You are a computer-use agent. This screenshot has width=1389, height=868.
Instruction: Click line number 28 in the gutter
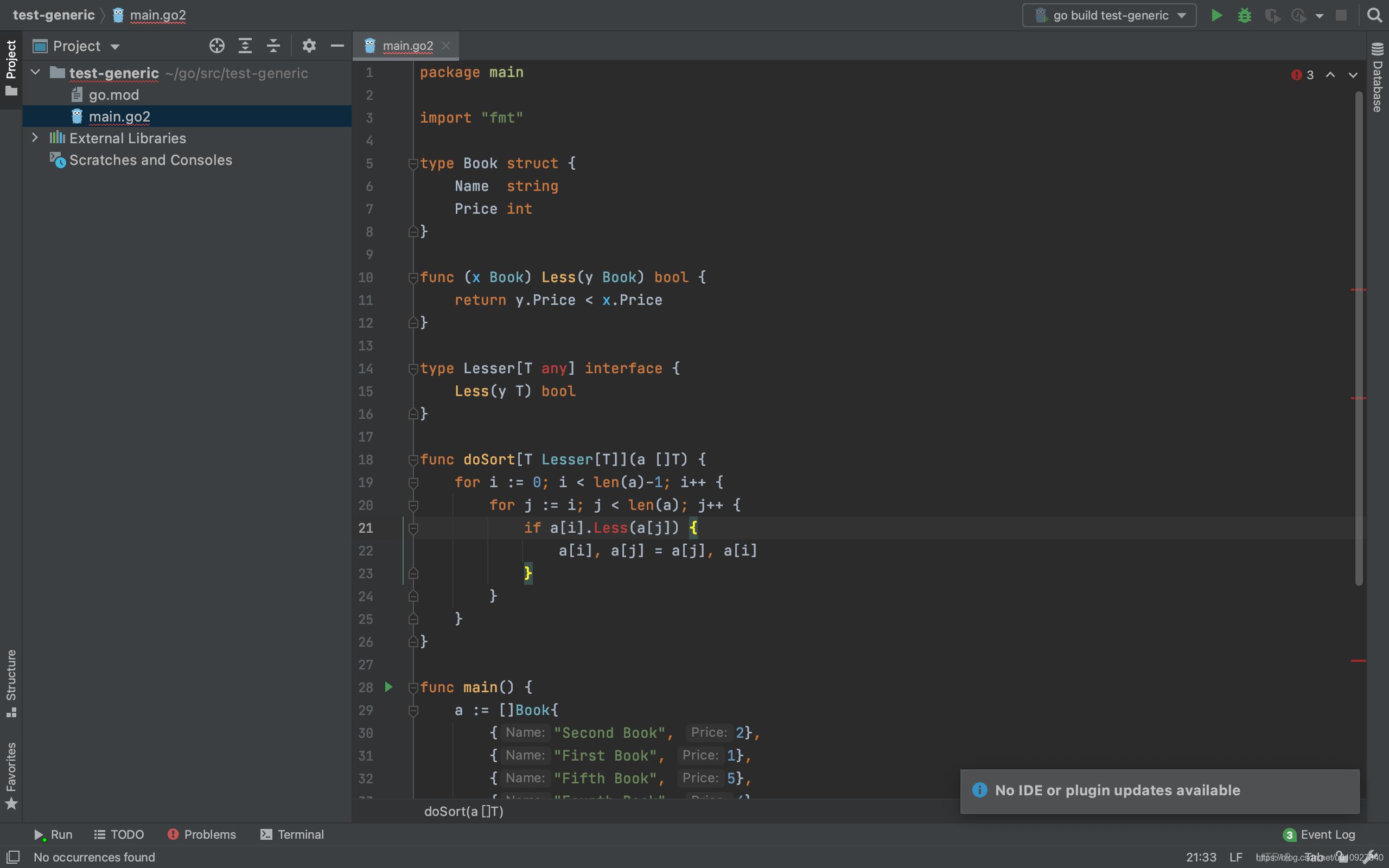(x=366, y=687)
